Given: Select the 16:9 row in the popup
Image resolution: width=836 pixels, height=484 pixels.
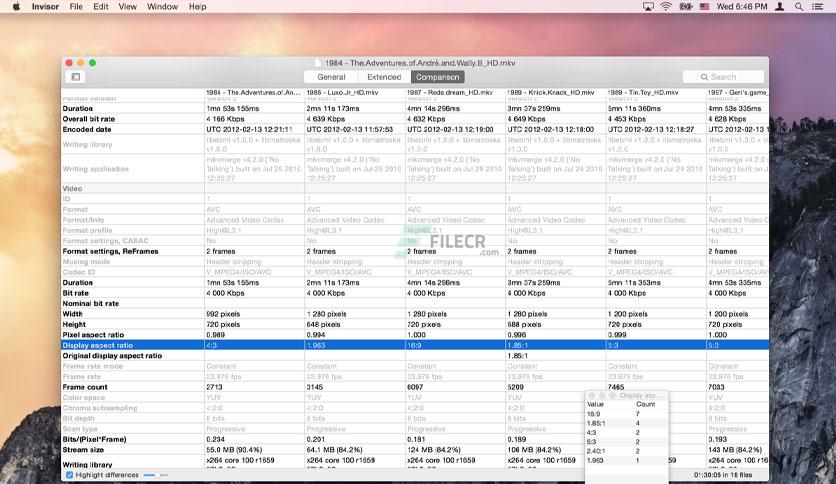Looking at the screenshot, I should coord(626,414).
